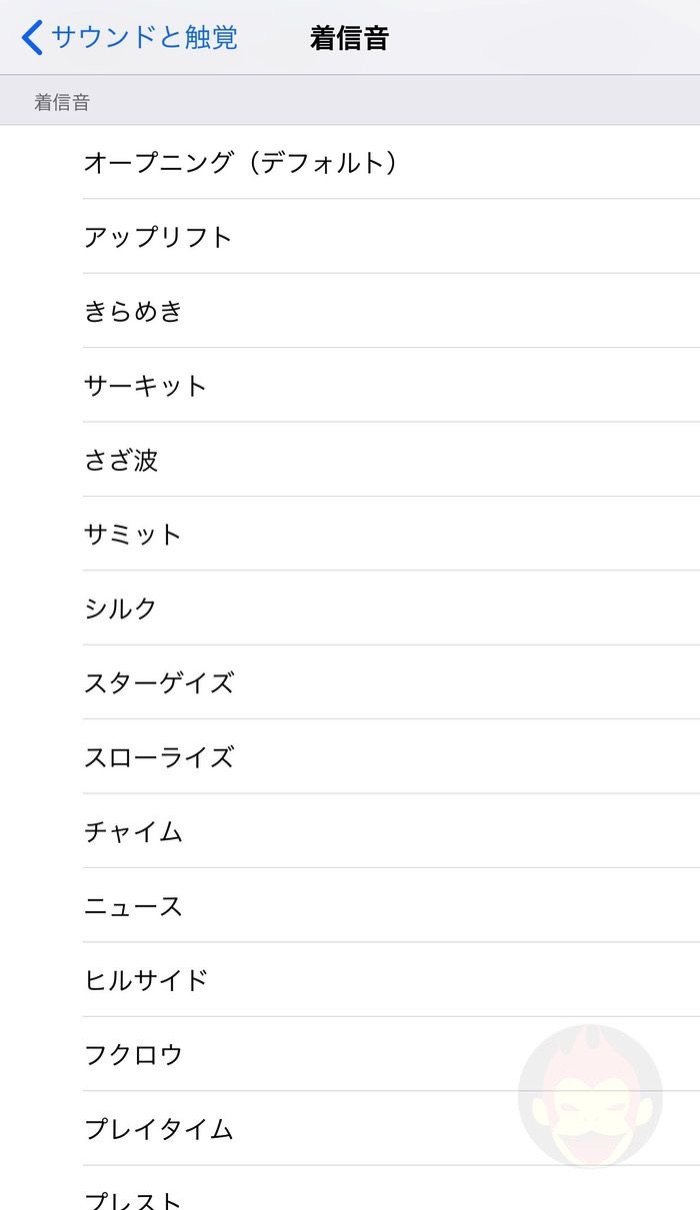
Task: Click the red monkey watermark logo
Action: click(x=590, y=1096)
